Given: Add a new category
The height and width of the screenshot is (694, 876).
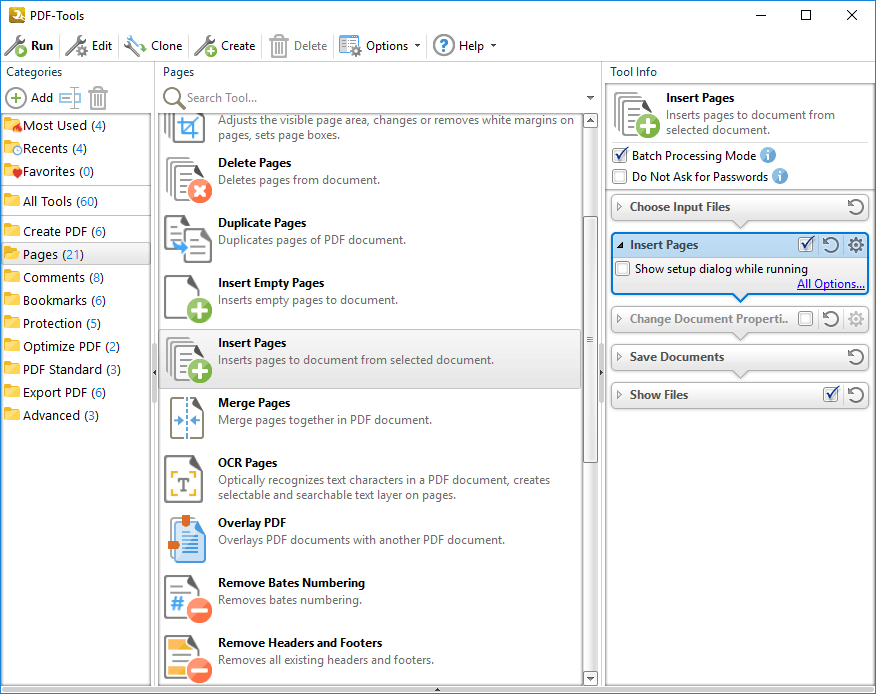Looking at the screenshot, I should (x=30, y=98).
